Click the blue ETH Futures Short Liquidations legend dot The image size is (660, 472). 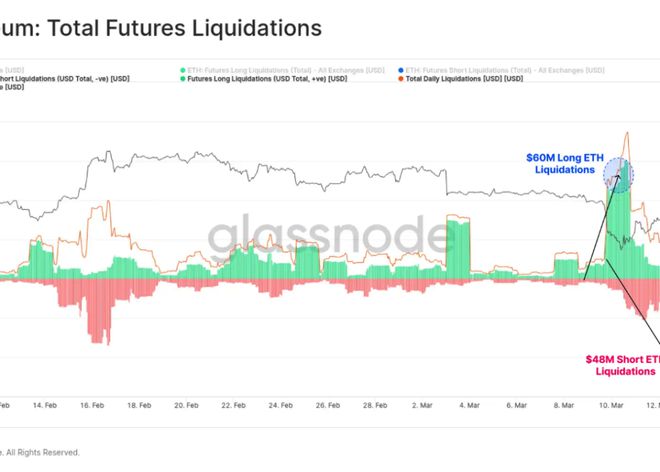click(x=401, y=69)
